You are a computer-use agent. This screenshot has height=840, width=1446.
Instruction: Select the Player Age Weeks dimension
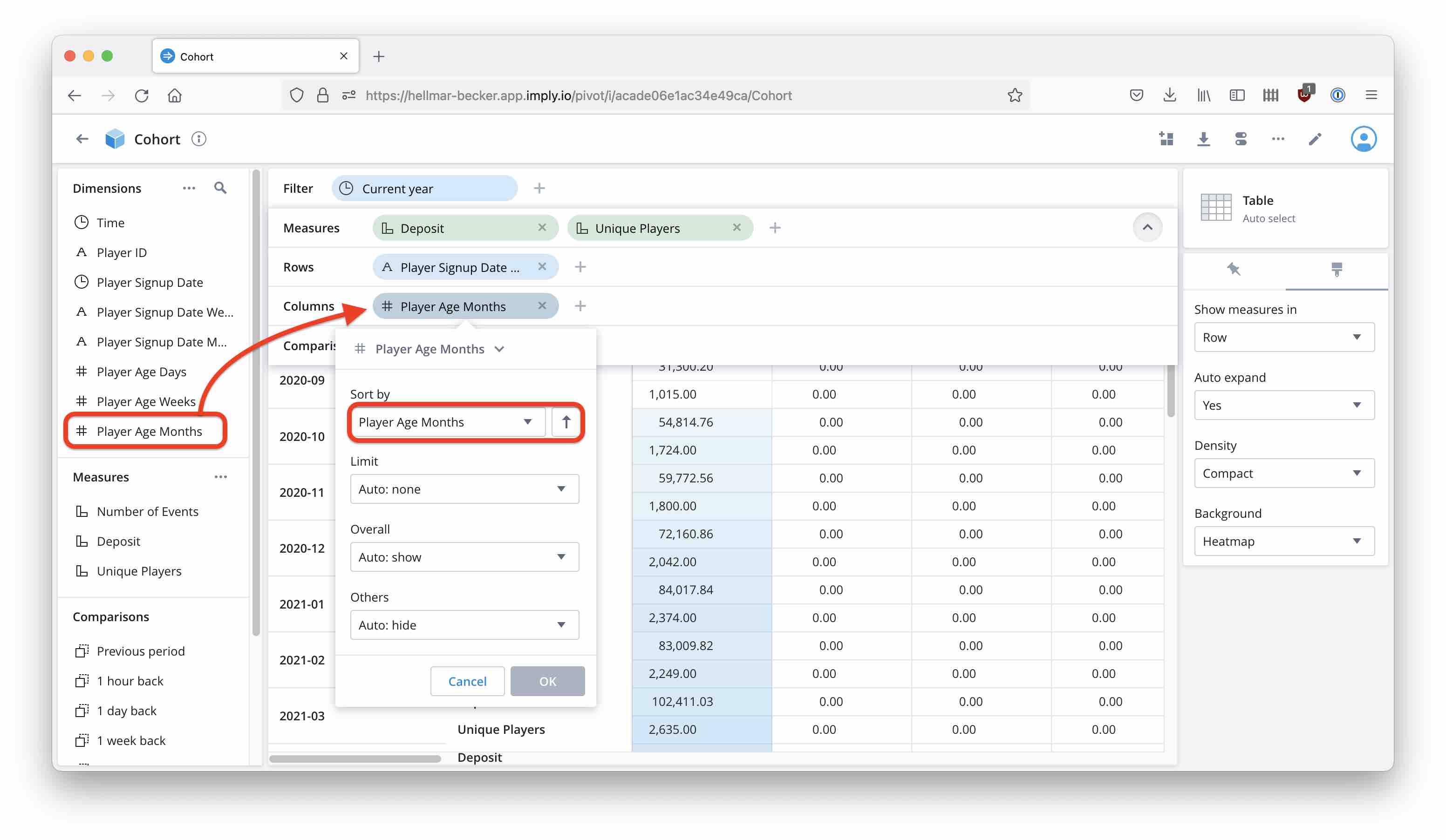pyautogui.click(x=146, y=402)
